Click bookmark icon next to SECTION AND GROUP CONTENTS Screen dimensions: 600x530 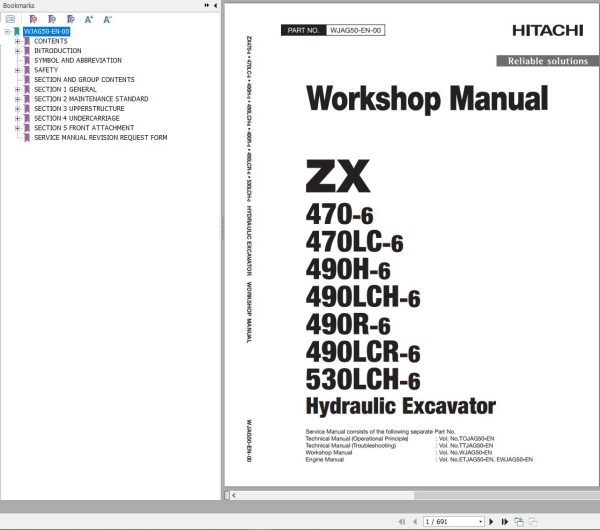click(x=27, y=80)
